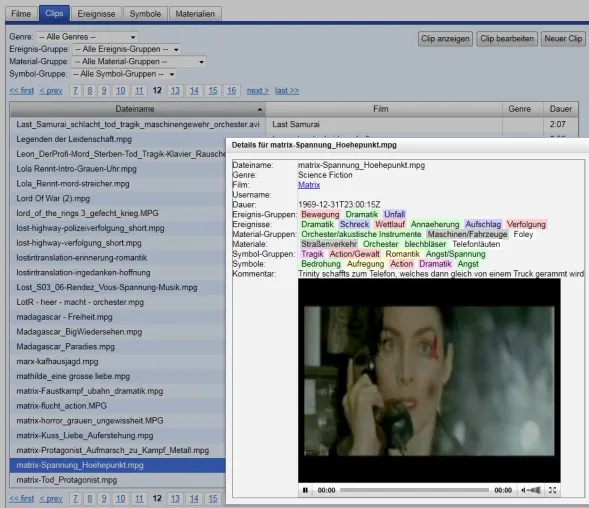Click the 'Wettlauf' event tag
The width and height of the screenshot is (589, 508).
[390, 224]
